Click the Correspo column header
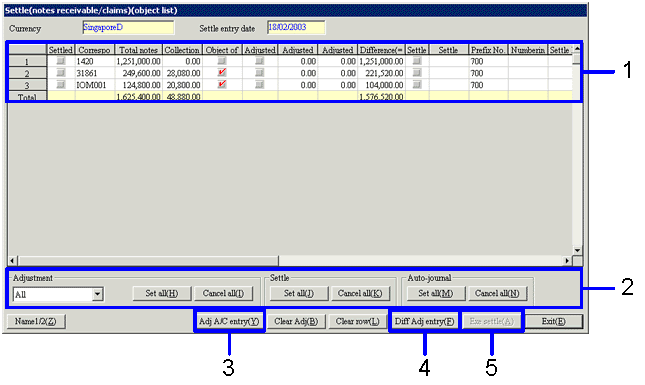The width and height of the screenshot is (645, 385). (95, 50)
